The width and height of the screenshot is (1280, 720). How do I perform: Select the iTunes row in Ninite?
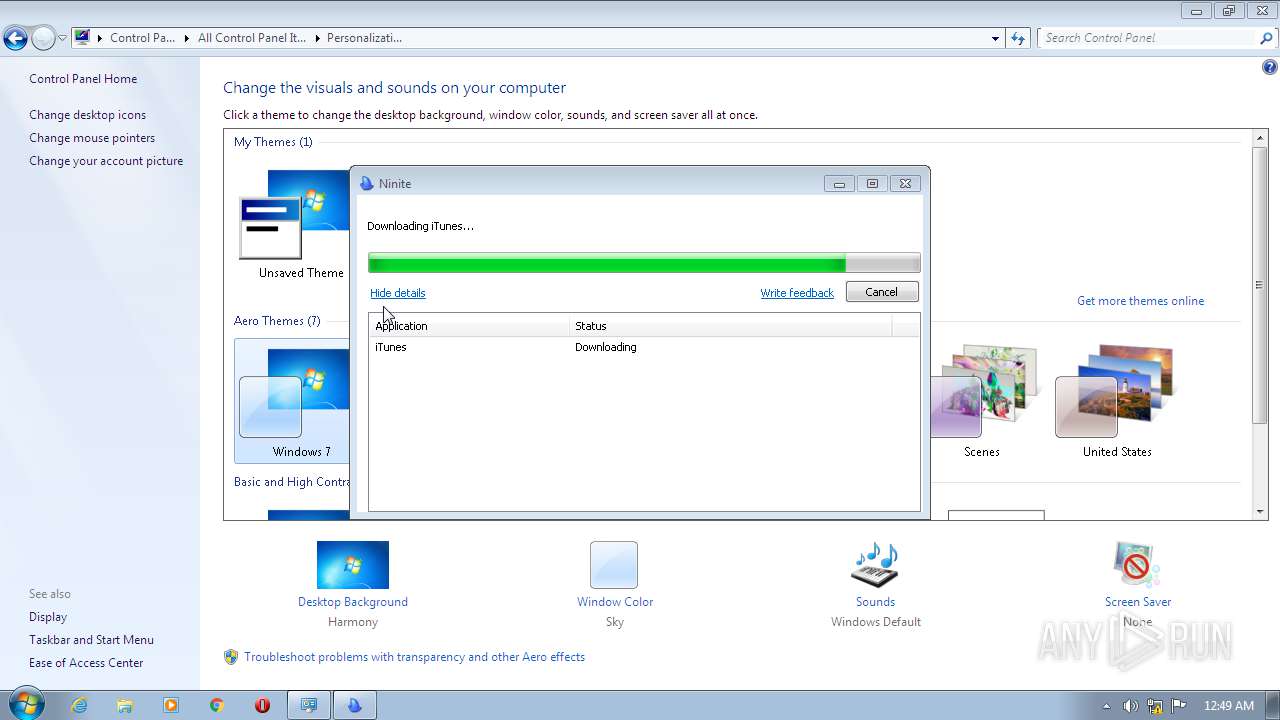[644, 347]
